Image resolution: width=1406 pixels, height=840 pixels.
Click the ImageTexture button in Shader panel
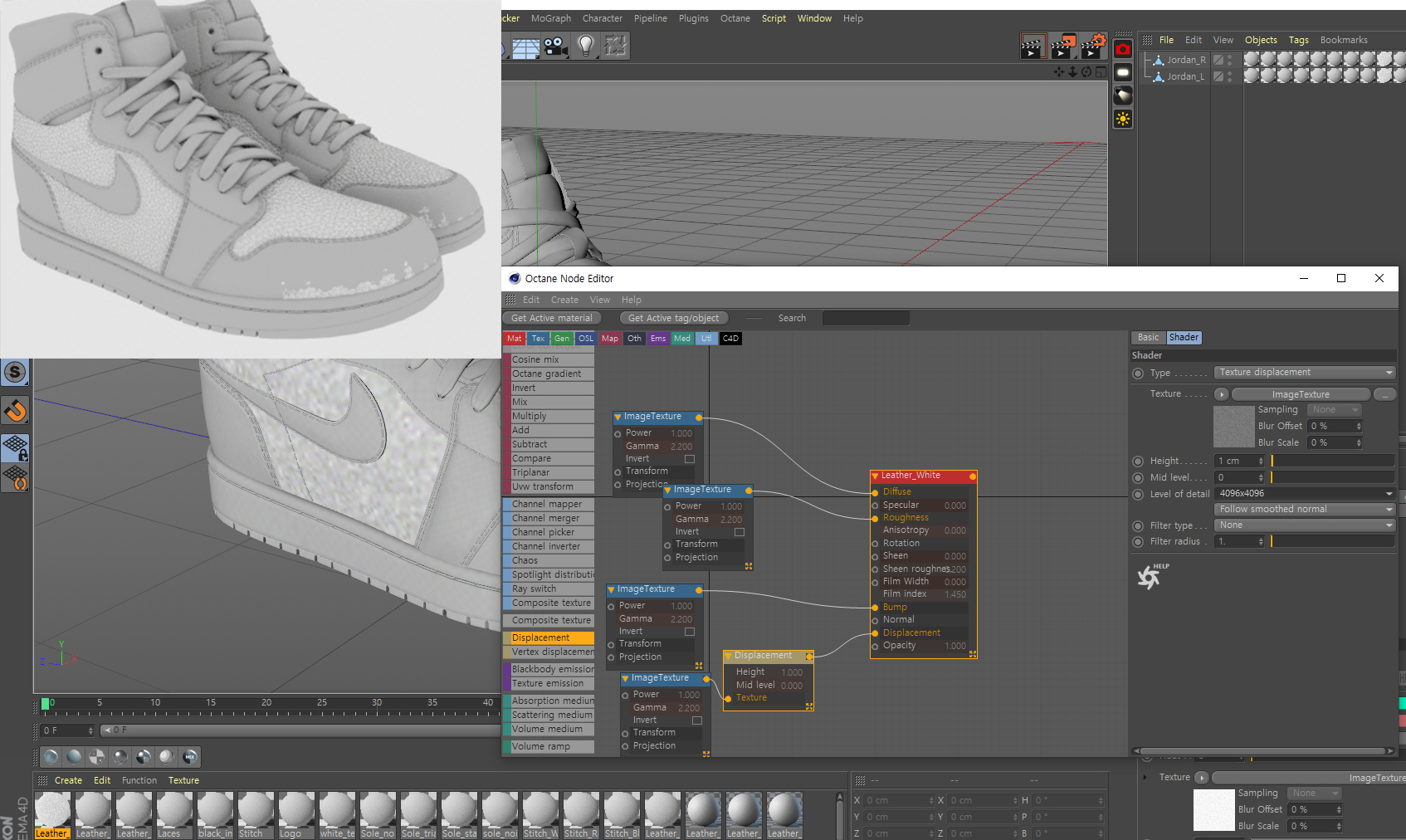[x=1301, y=394]
